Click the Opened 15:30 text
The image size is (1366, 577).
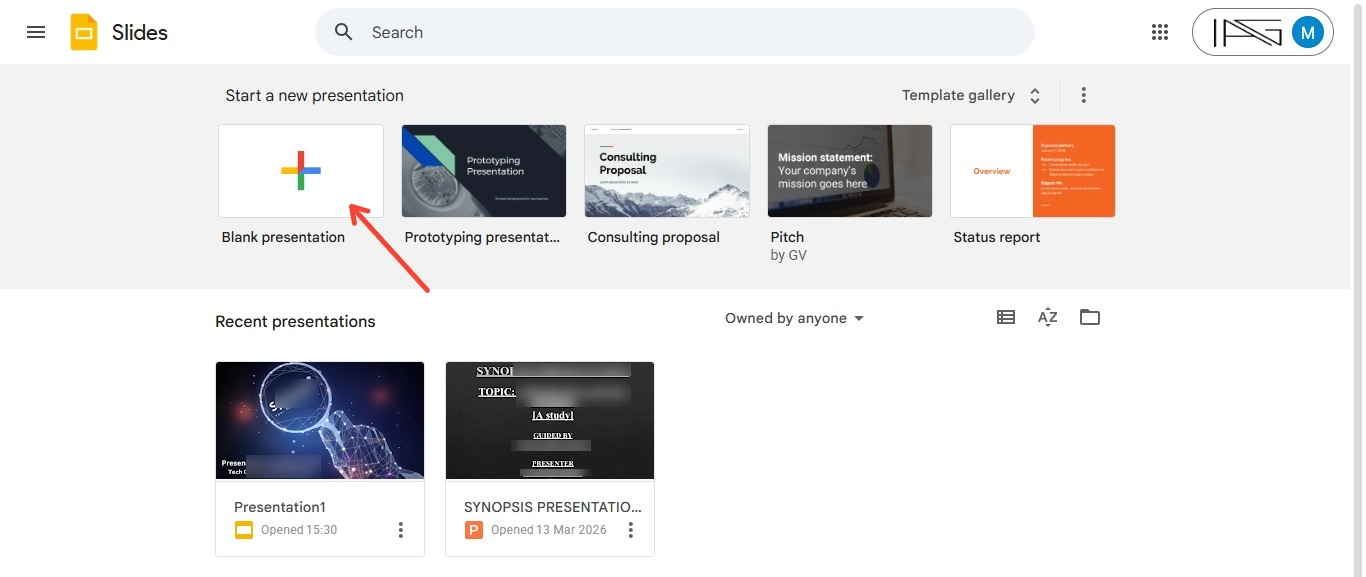click(x=299, y=530)
